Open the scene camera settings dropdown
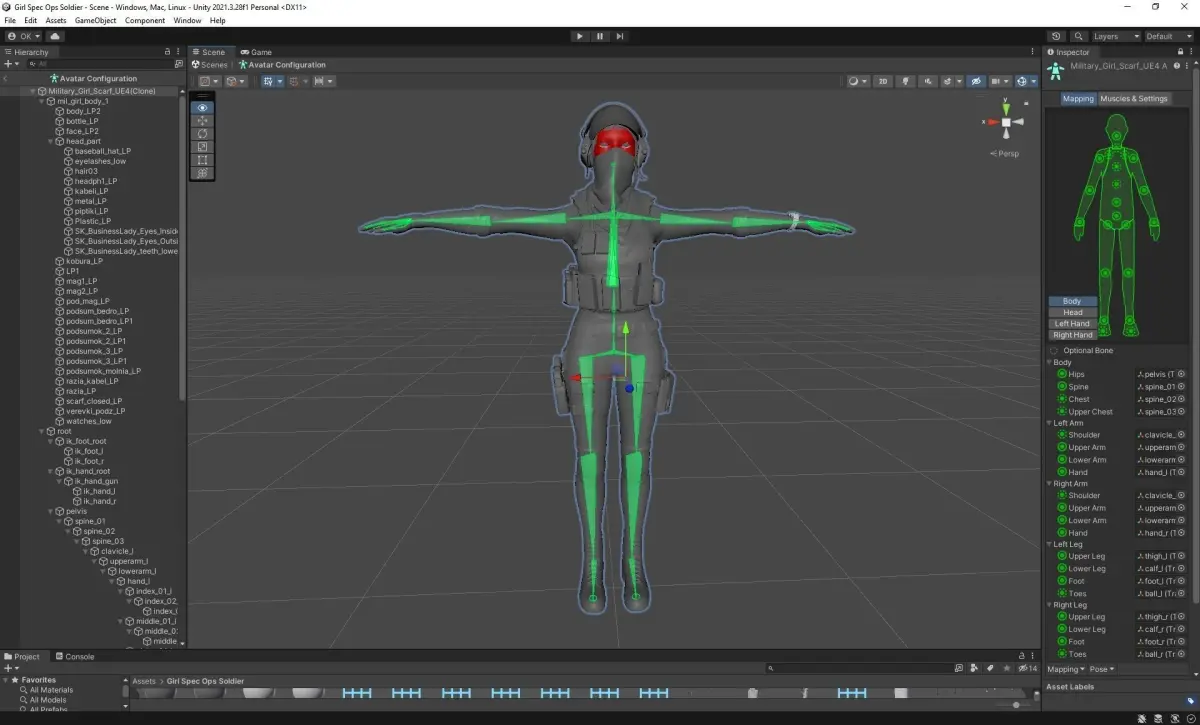 point(998,81)
